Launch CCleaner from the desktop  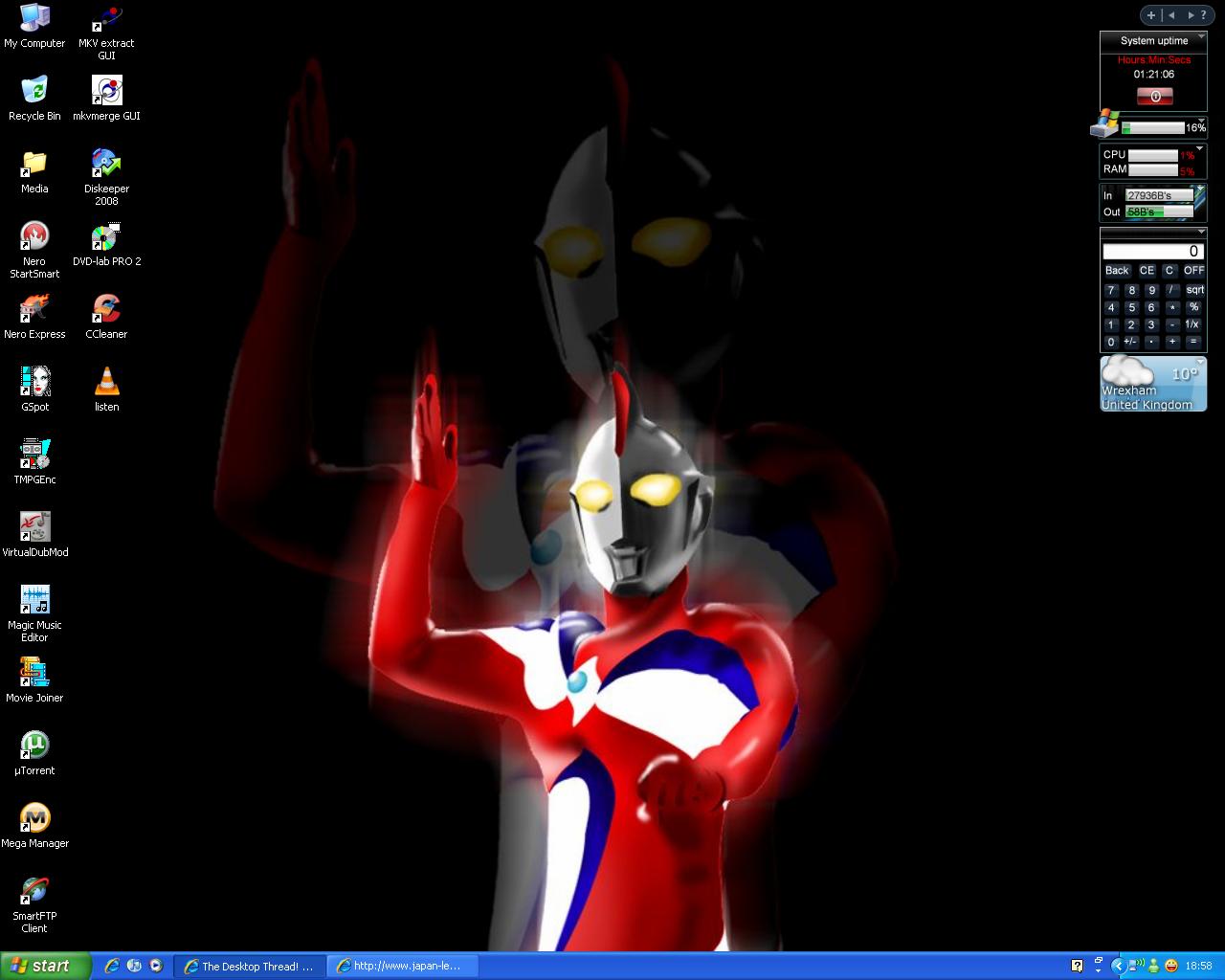pyautogui.click(x=106, y=317)
